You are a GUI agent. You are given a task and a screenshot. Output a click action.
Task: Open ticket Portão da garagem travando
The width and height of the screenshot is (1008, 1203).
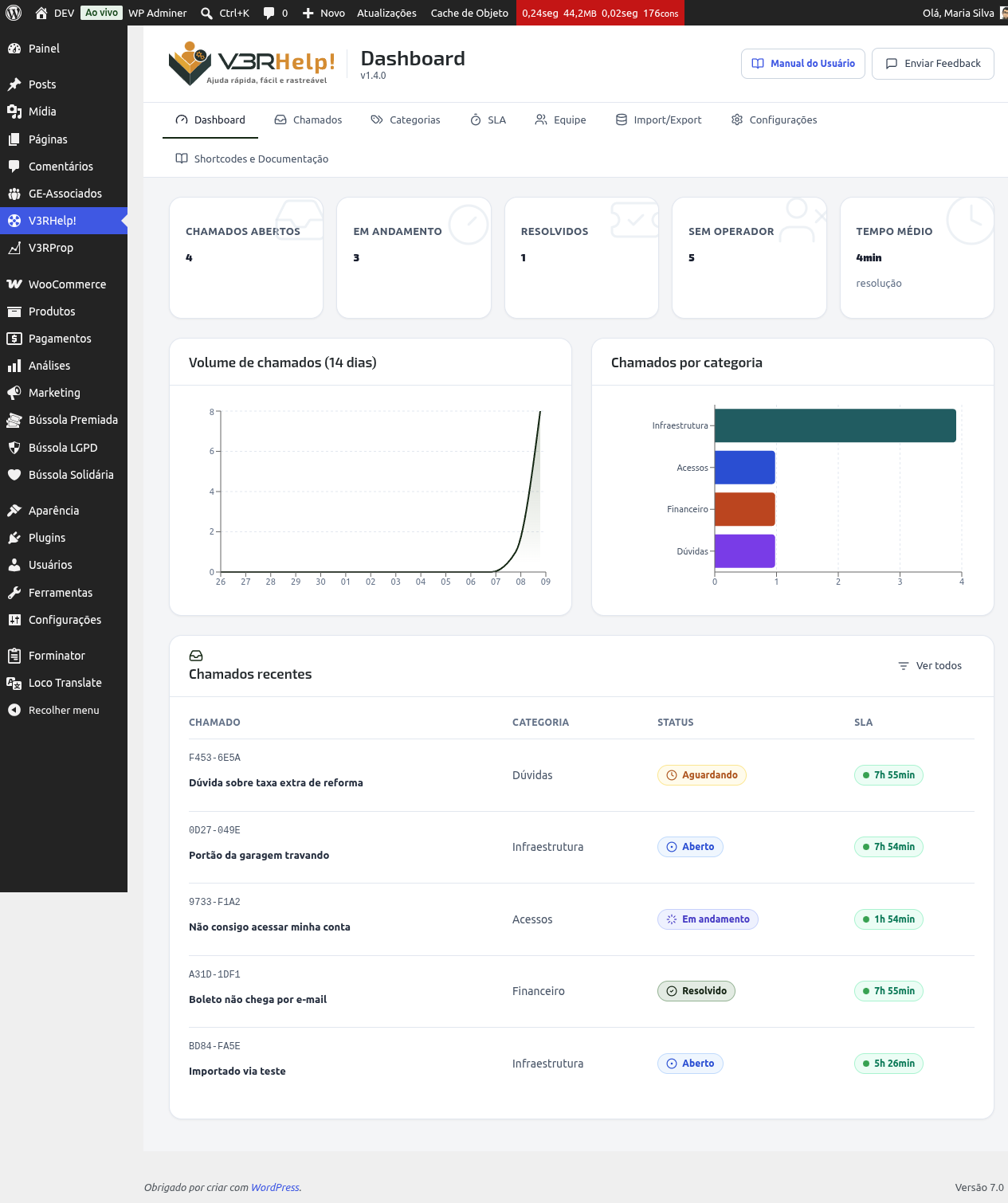[x=259, y=856]
